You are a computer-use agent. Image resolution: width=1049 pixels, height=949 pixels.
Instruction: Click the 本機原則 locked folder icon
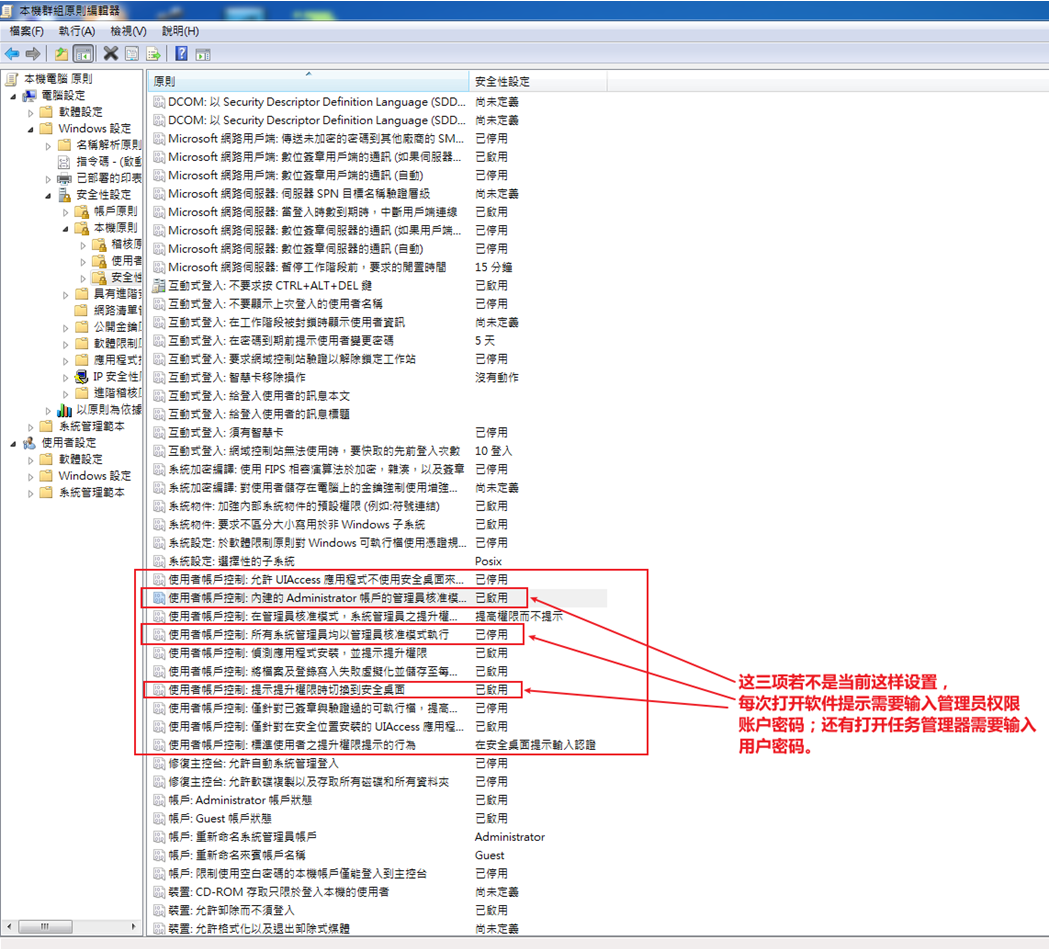82,228
